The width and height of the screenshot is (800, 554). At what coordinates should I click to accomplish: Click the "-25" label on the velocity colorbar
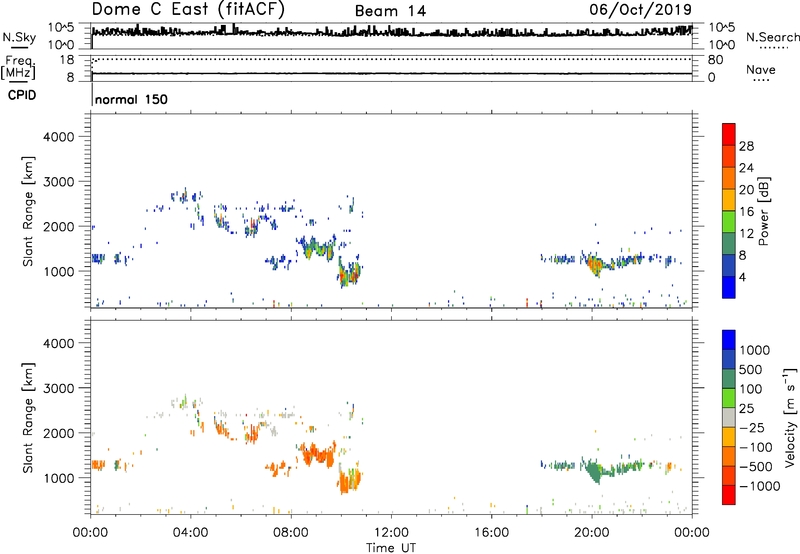(752, 428)
